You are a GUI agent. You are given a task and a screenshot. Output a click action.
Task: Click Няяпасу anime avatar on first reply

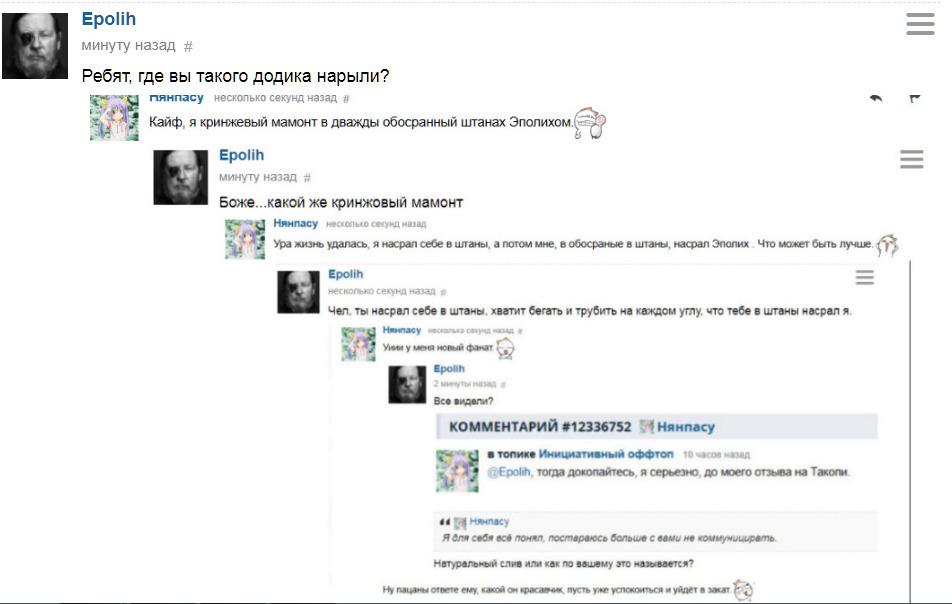click(114, 118)
